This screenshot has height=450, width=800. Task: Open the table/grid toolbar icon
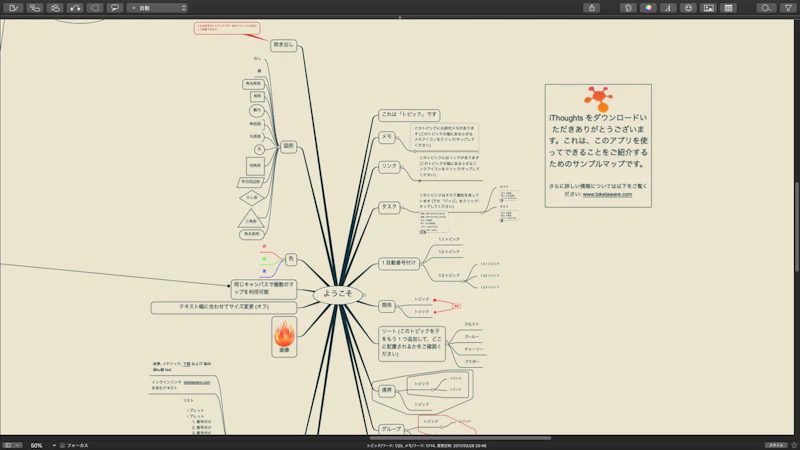(x=729, y=7)
